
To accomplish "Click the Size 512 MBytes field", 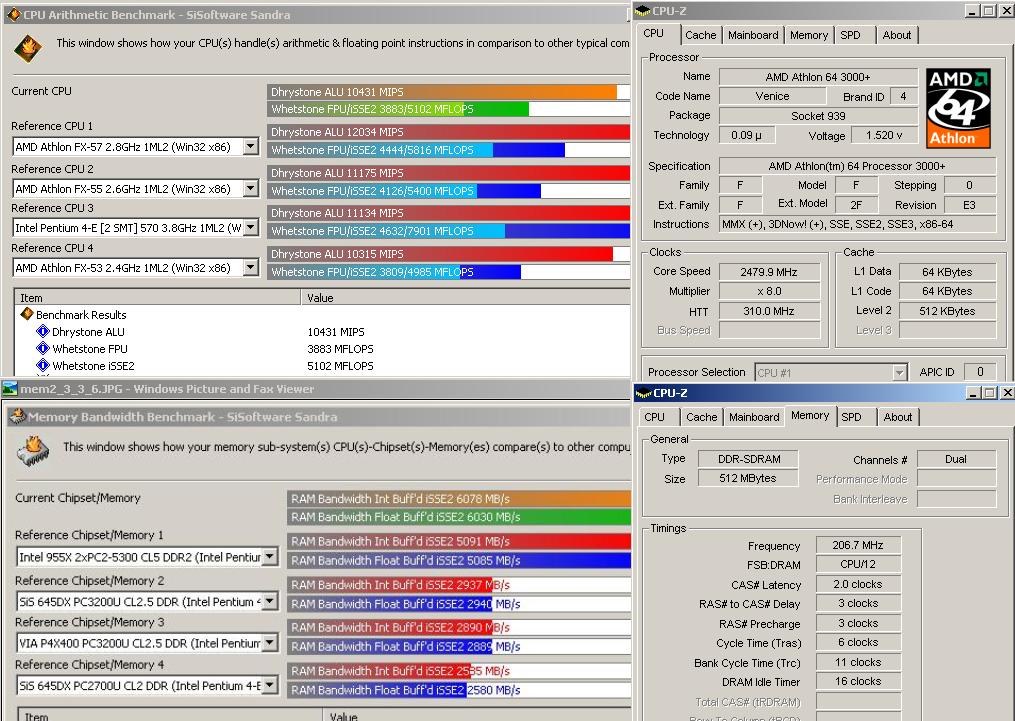I will [748, 478].
